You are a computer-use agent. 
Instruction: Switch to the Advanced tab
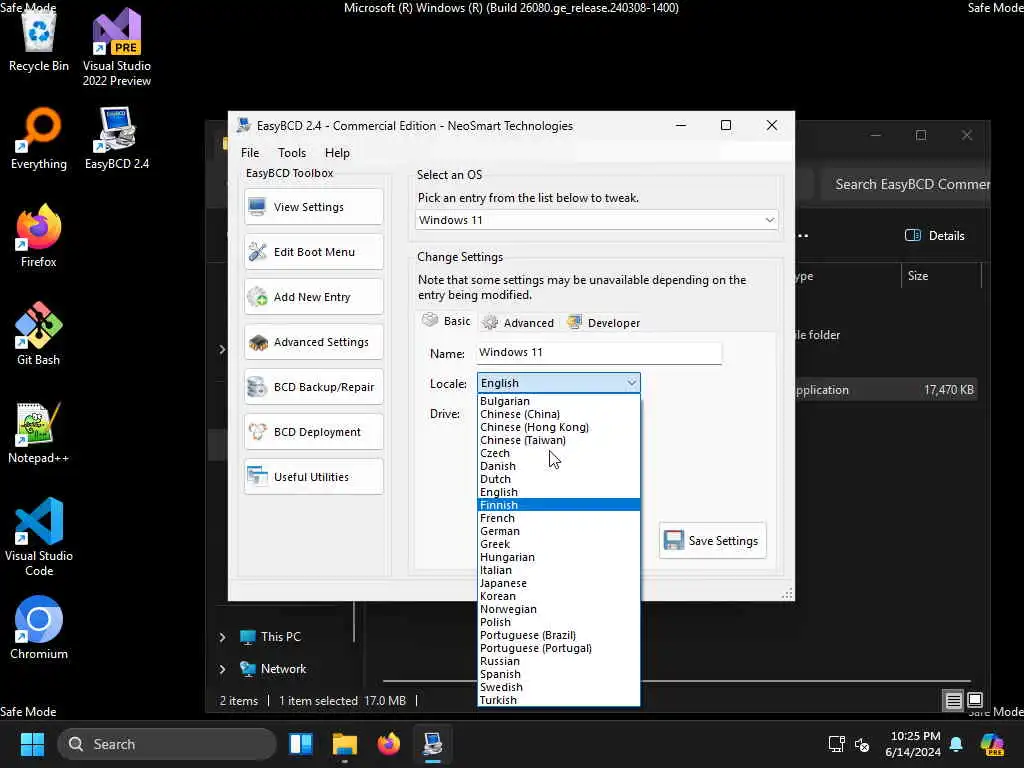coord(519,323)
